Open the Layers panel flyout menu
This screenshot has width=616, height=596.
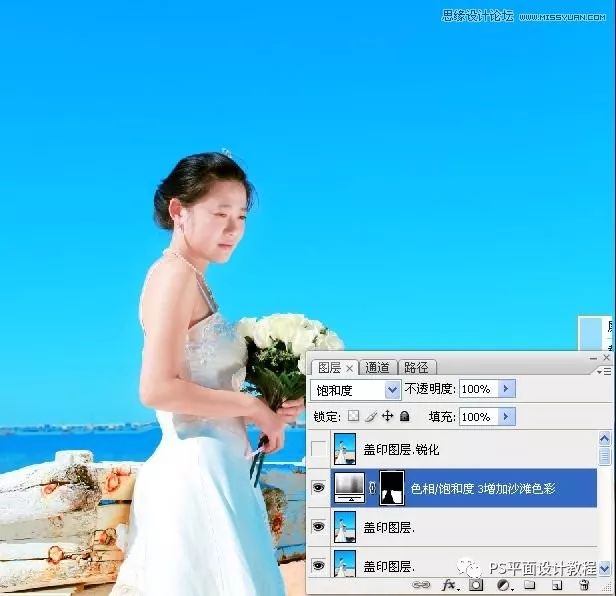604,371
